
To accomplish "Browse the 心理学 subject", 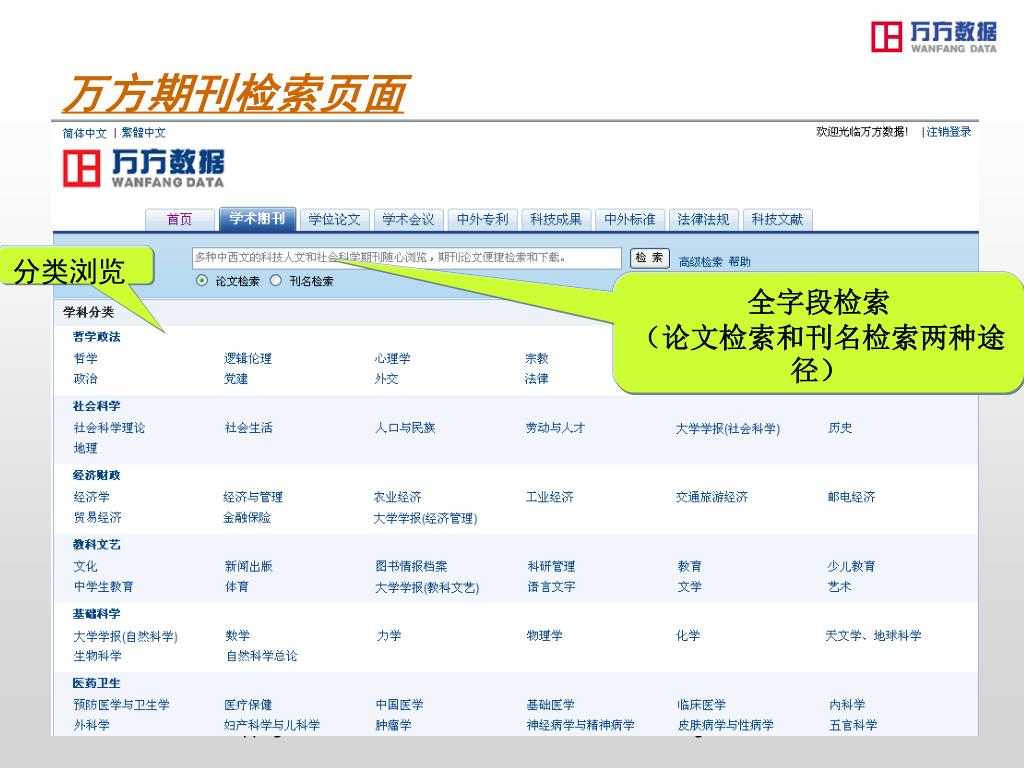I will click(392, 359).
